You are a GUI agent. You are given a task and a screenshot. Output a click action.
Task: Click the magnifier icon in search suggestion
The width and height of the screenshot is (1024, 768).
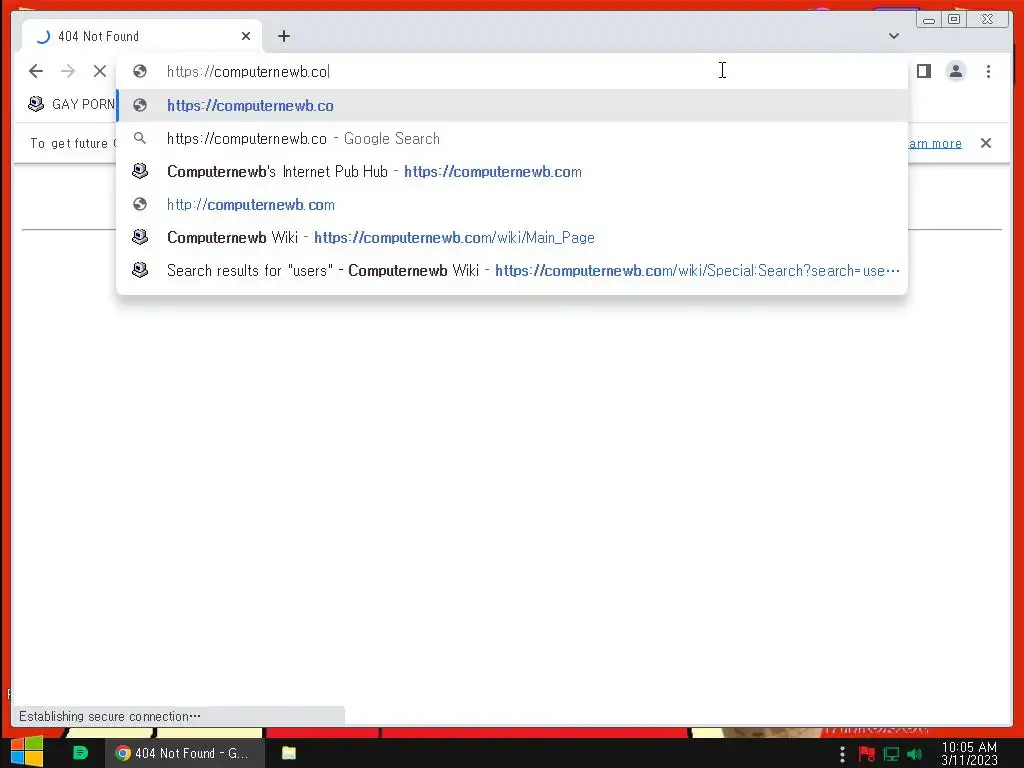[139, 138]
